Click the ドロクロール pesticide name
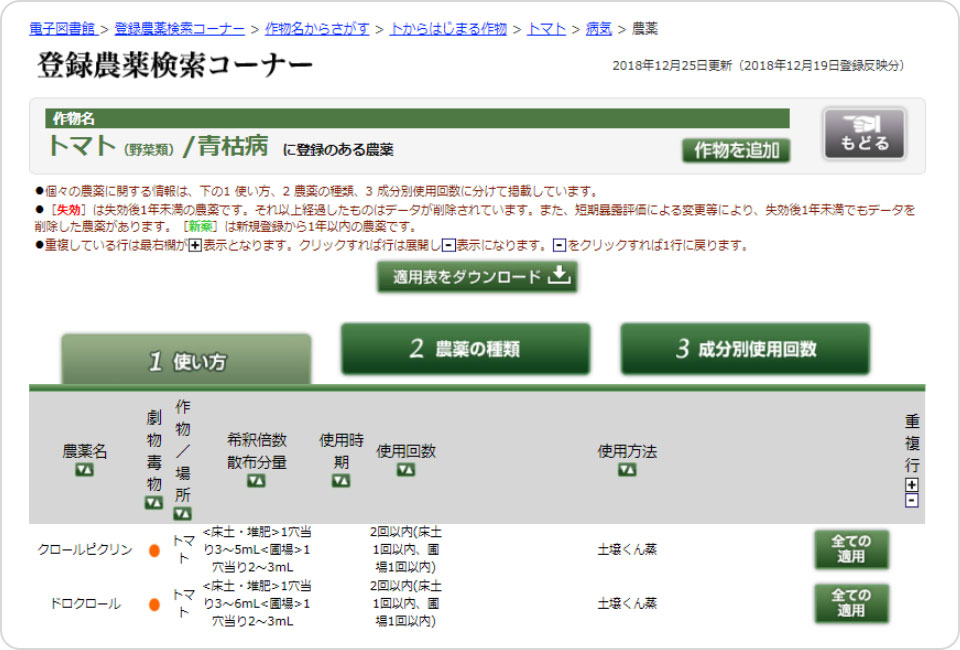Viewport: 960px width, 650px height. (84, 603)
